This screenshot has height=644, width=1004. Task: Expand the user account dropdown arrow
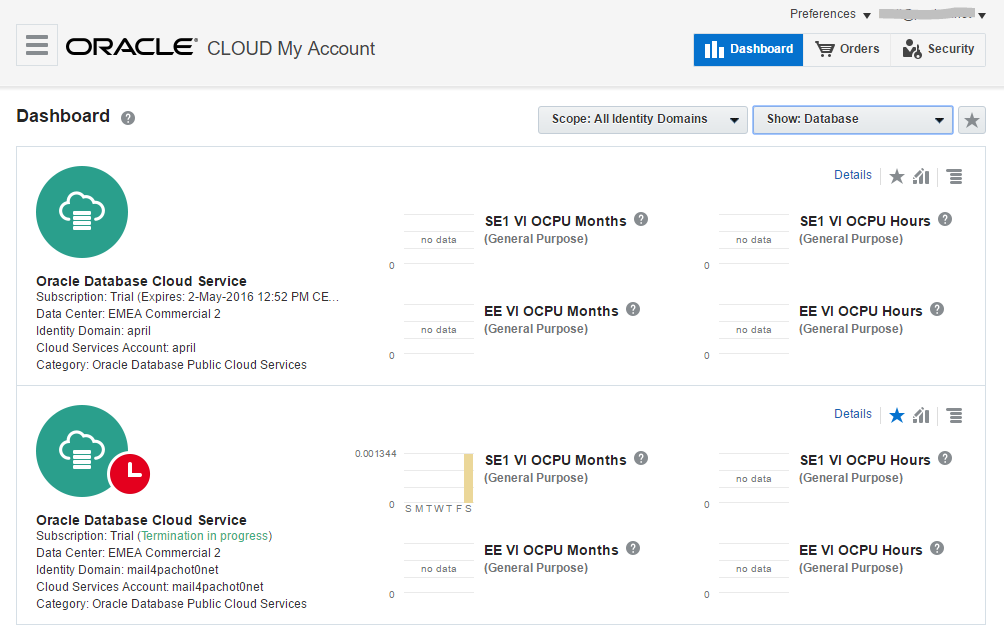tap(982, 15)
